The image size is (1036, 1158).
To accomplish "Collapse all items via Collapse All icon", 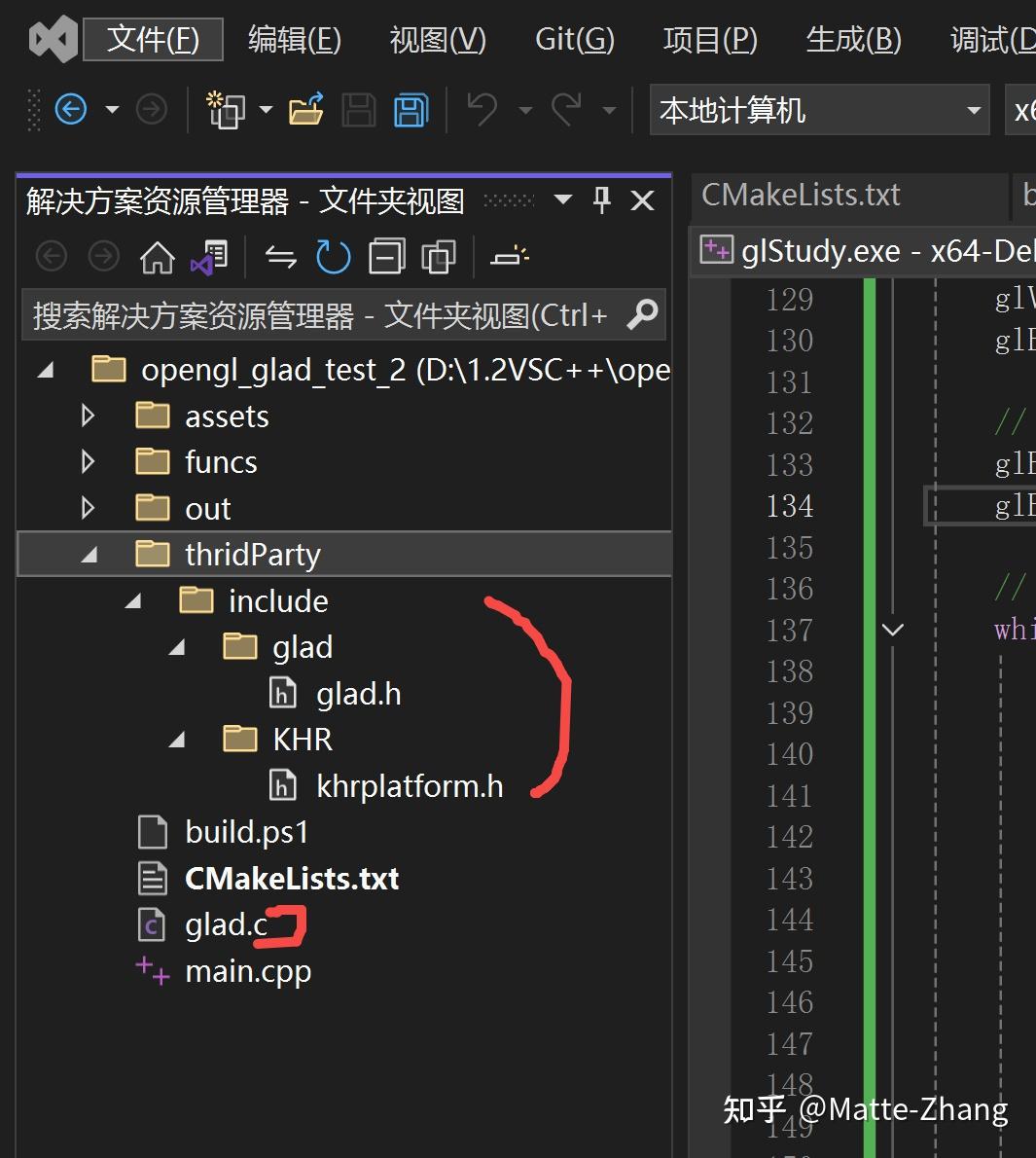I will (386, 255).
